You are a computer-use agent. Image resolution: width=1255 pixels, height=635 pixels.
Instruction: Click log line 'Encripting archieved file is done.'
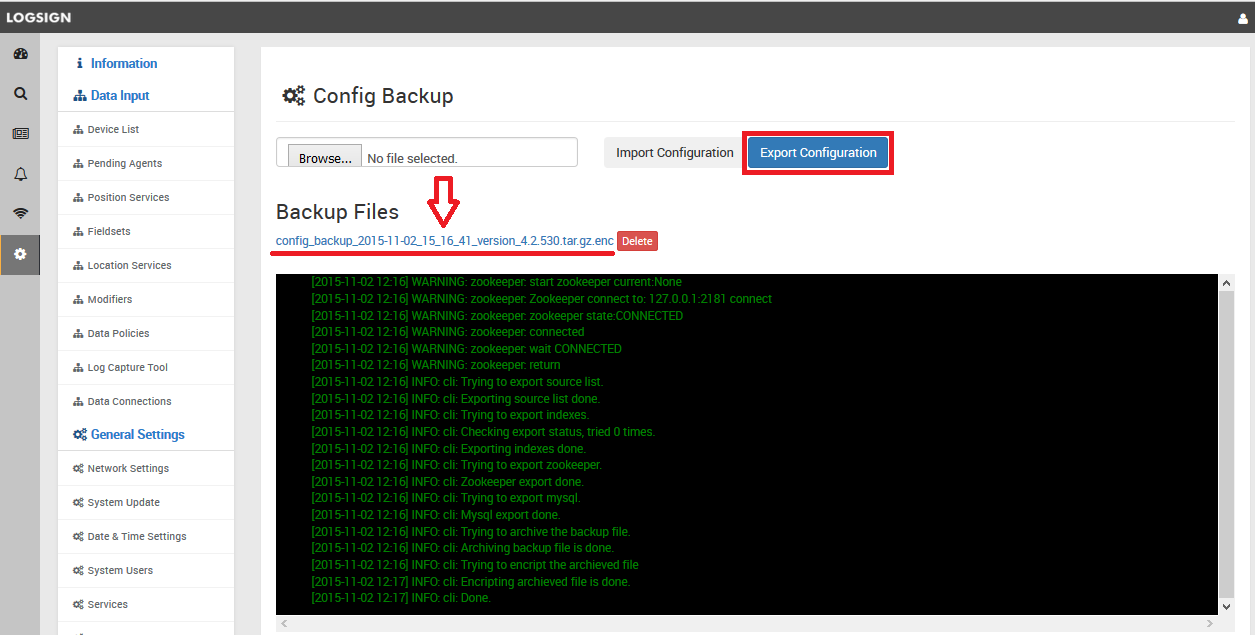(471, 582)
